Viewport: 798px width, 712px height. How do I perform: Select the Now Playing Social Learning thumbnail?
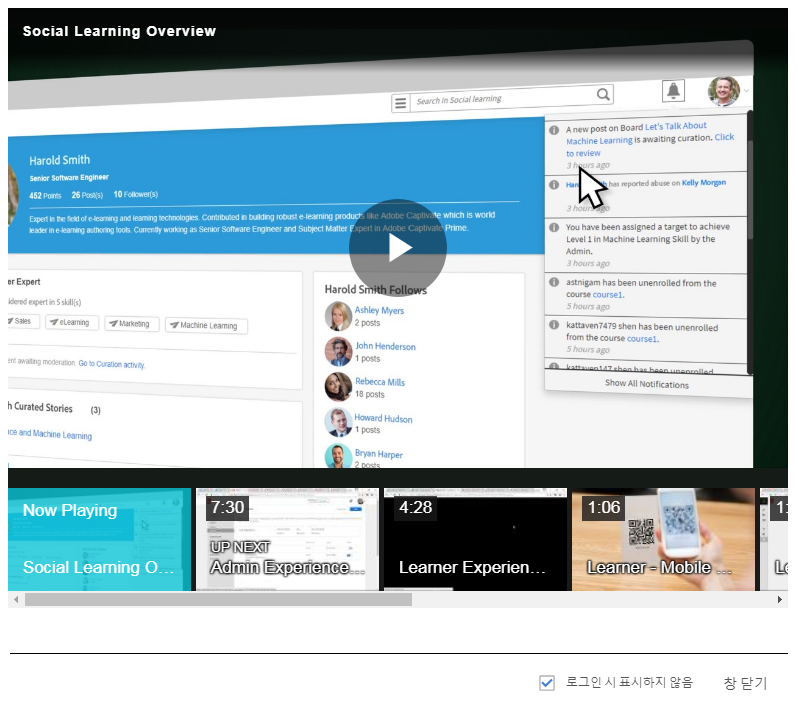click(100, 539)
